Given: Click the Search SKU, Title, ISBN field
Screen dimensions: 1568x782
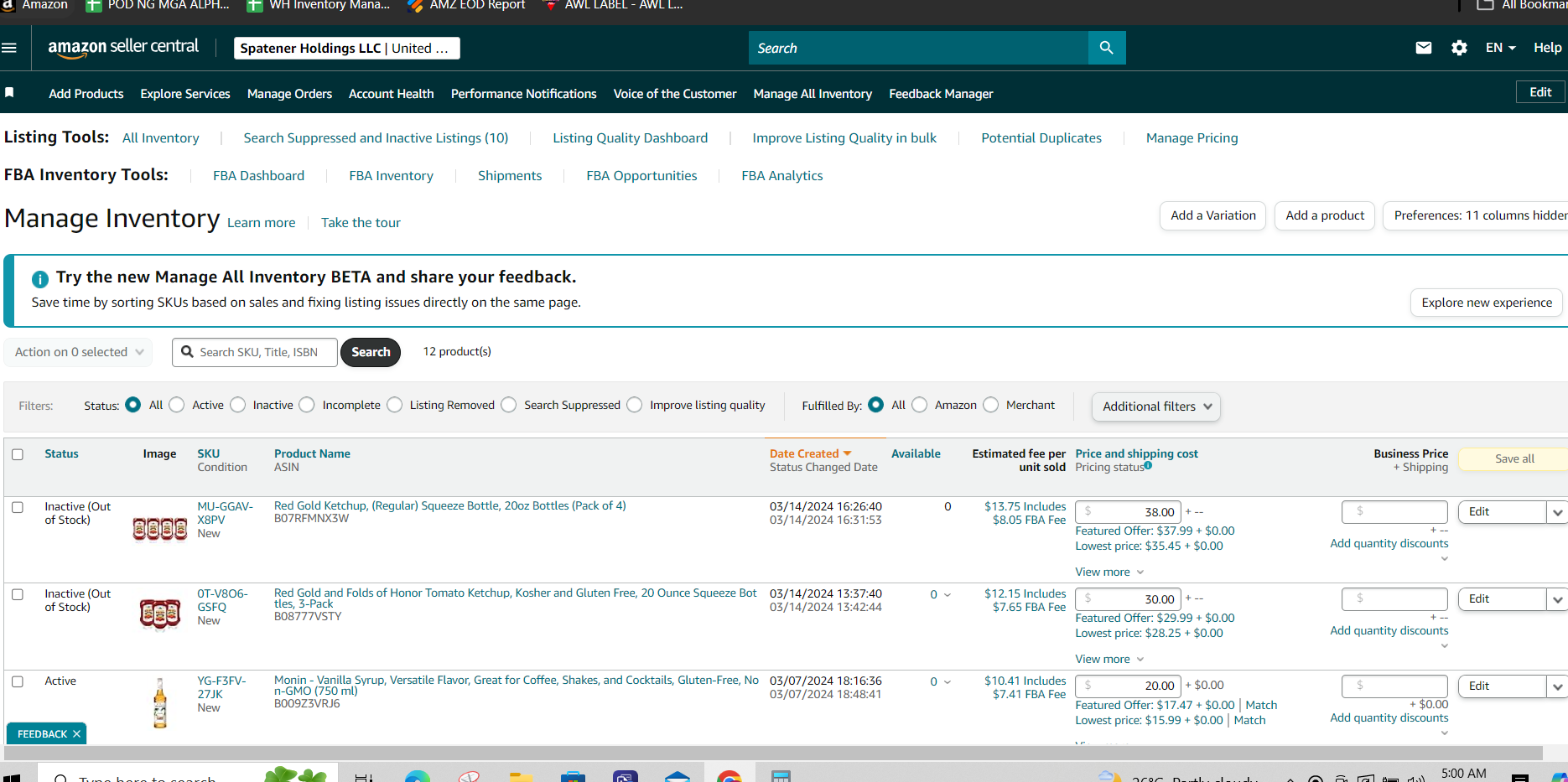Looking at the screenshot, I should coord(255,352).
